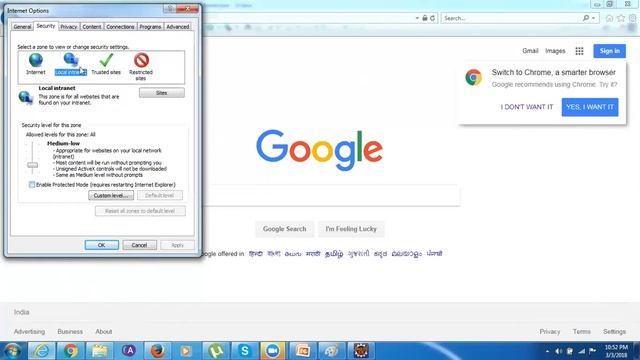640x360 pixels.
Task: Open the Privacy footer link
Action: [x=550, y=331]
